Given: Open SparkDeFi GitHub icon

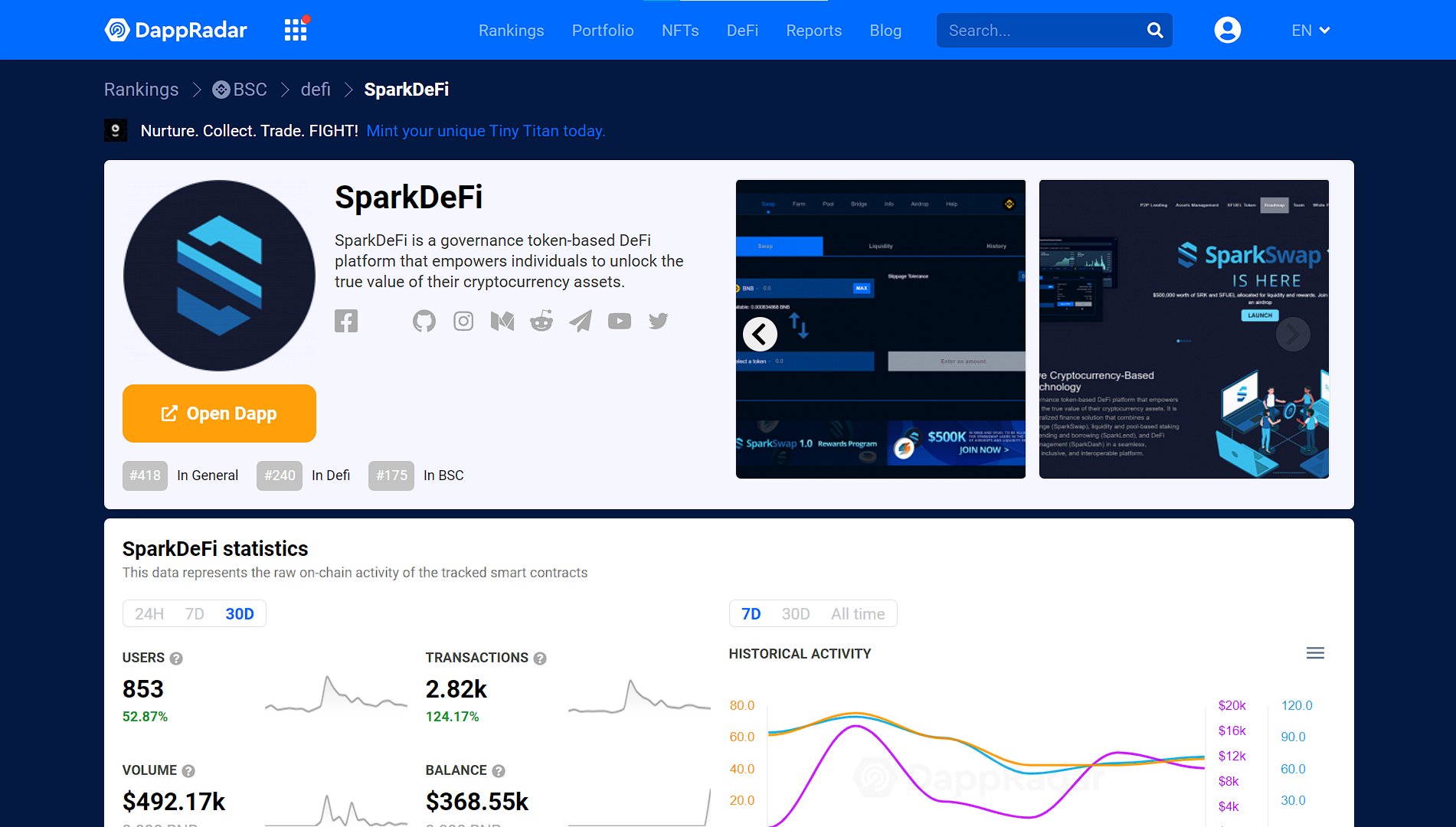Looking at the screenshot, I should (x=424, y=321).
